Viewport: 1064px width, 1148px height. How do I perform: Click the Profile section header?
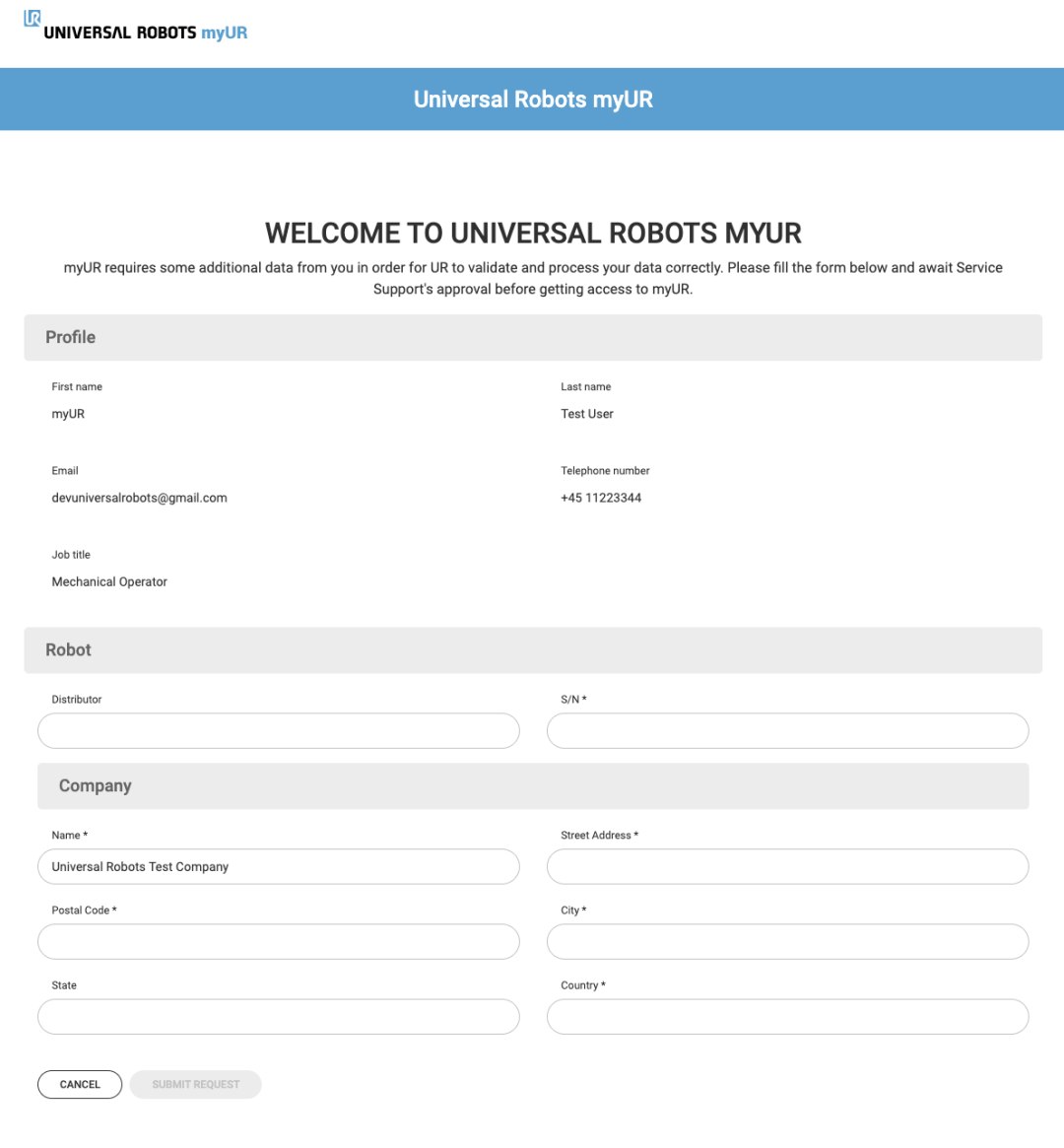(x=533, y=338)
